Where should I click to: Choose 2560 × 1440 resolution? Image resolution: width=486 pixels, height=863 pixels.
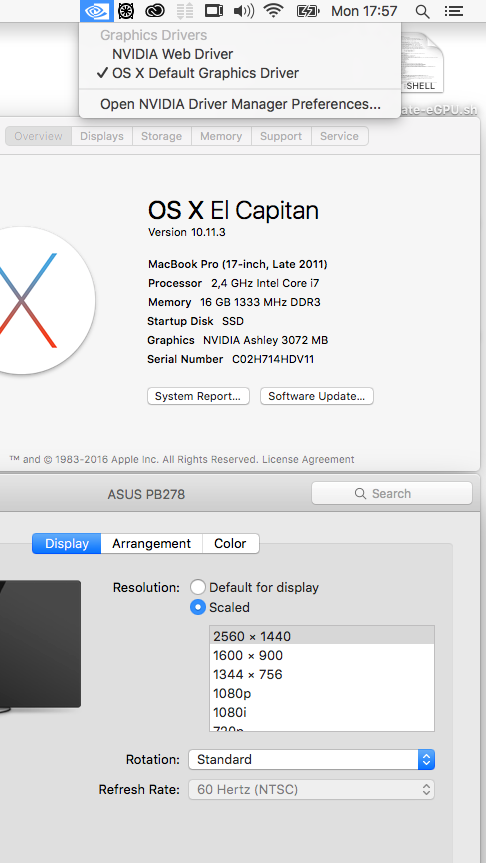coord(322,636)
